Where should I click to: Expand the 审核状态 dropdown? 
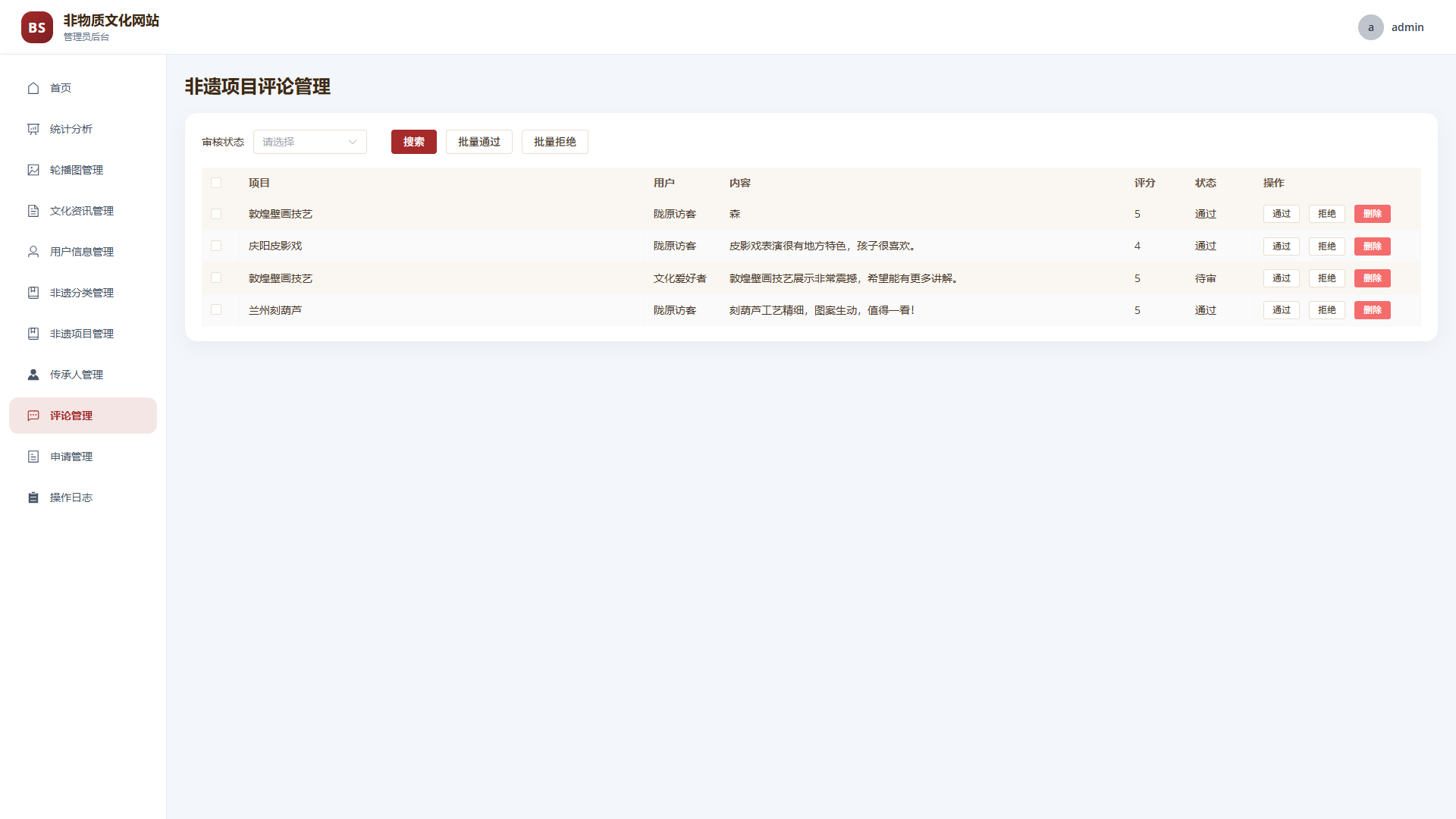click(x=310, y=142)
